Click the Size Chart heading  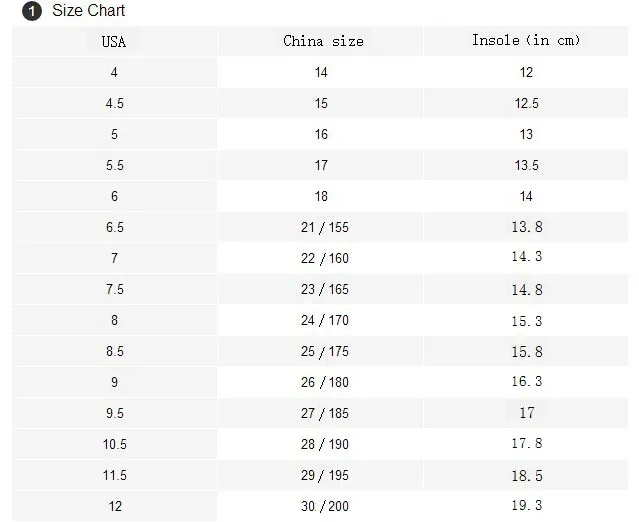click(88, 11)
